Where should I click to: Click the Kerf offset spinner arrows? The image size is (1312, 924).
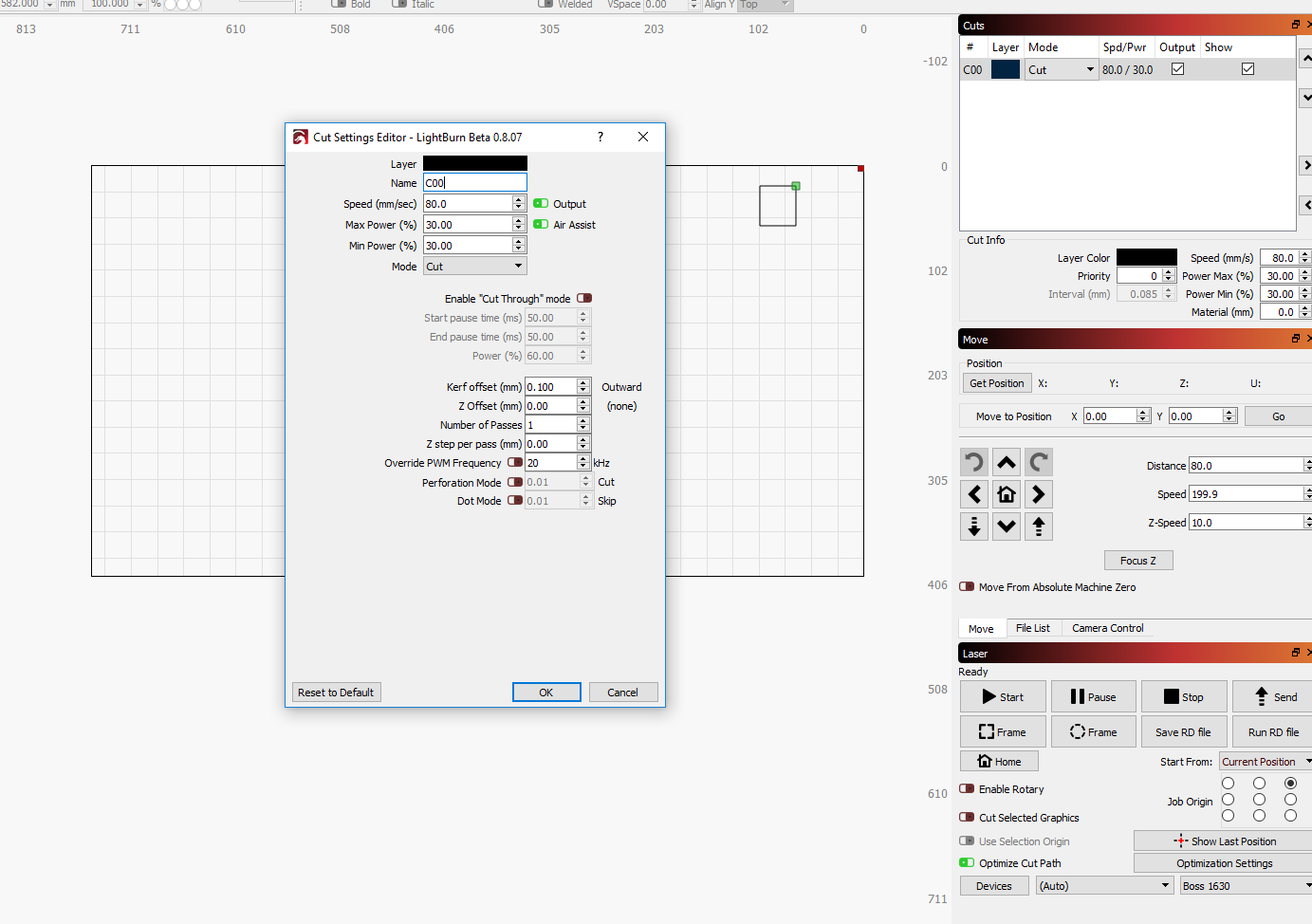click(583, 387)
